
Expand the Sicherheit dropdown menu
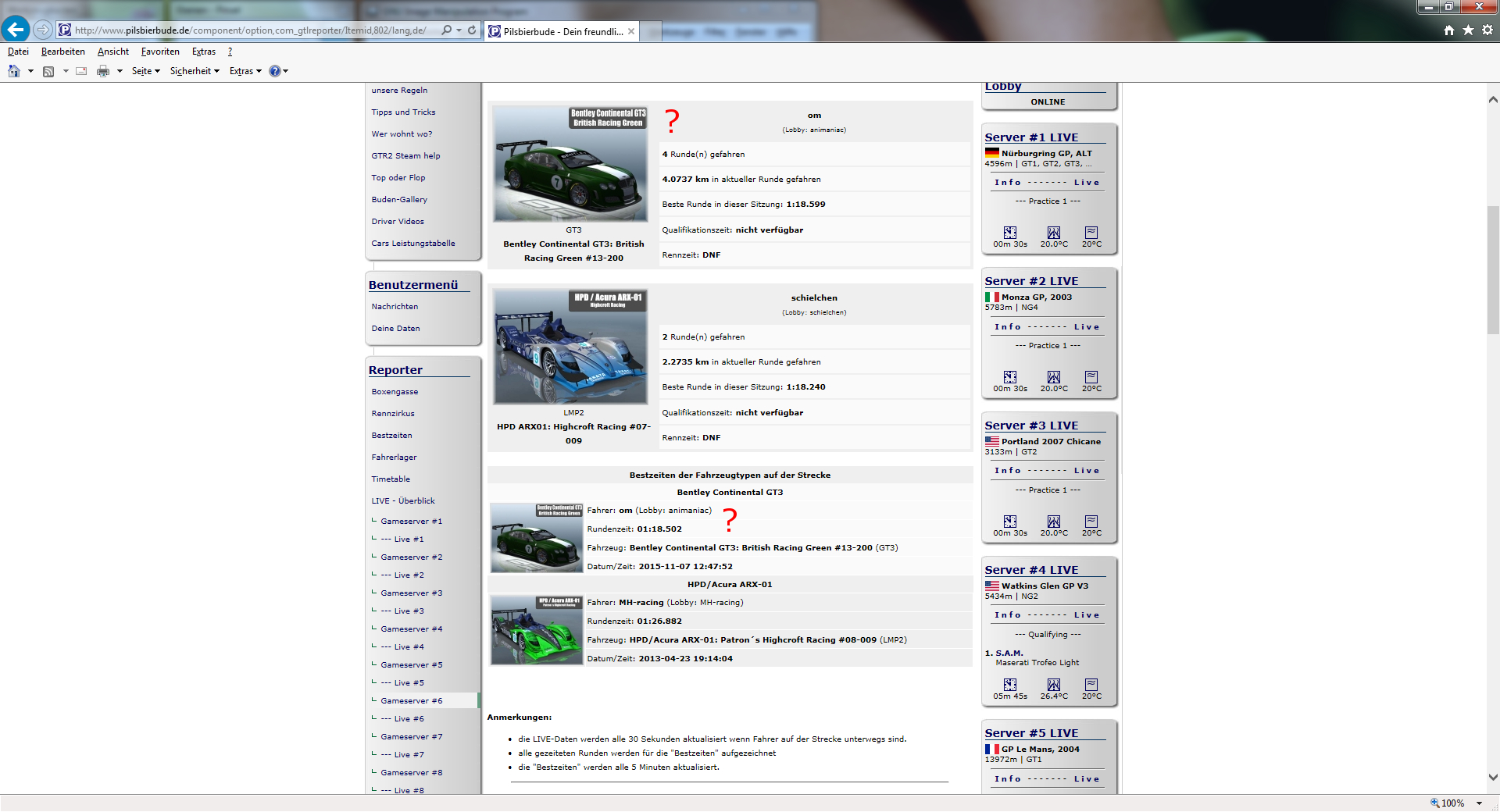pos(195,71)
